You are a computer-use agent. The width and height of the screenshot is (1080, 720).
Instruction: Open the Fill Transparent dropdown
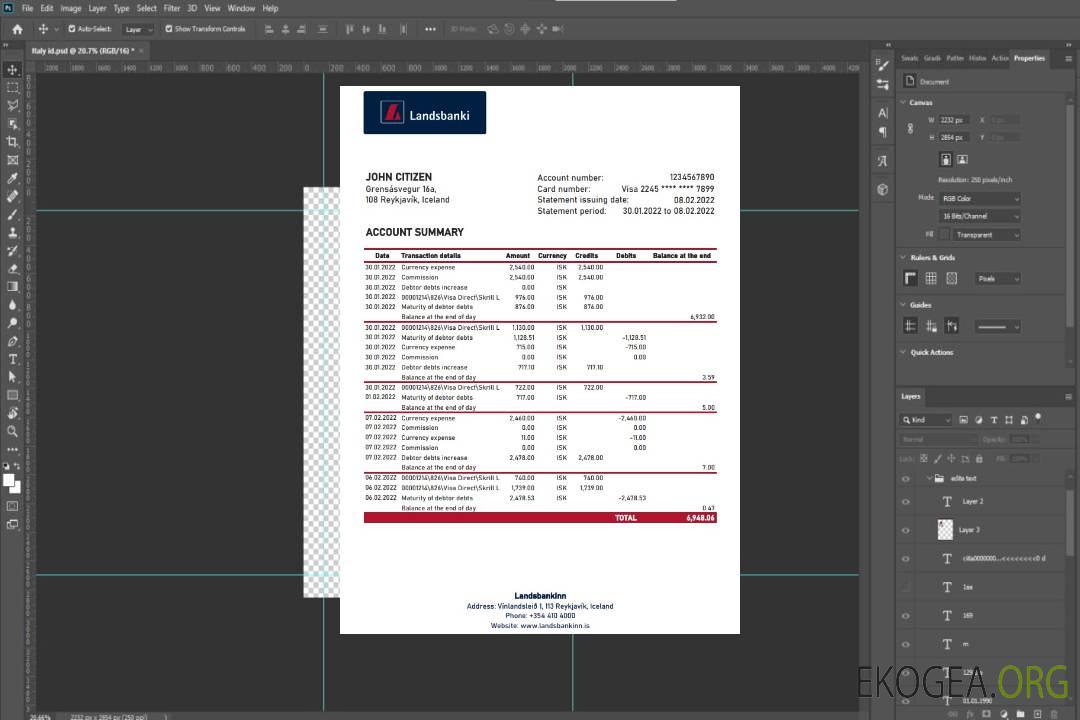tap(986, 235)
